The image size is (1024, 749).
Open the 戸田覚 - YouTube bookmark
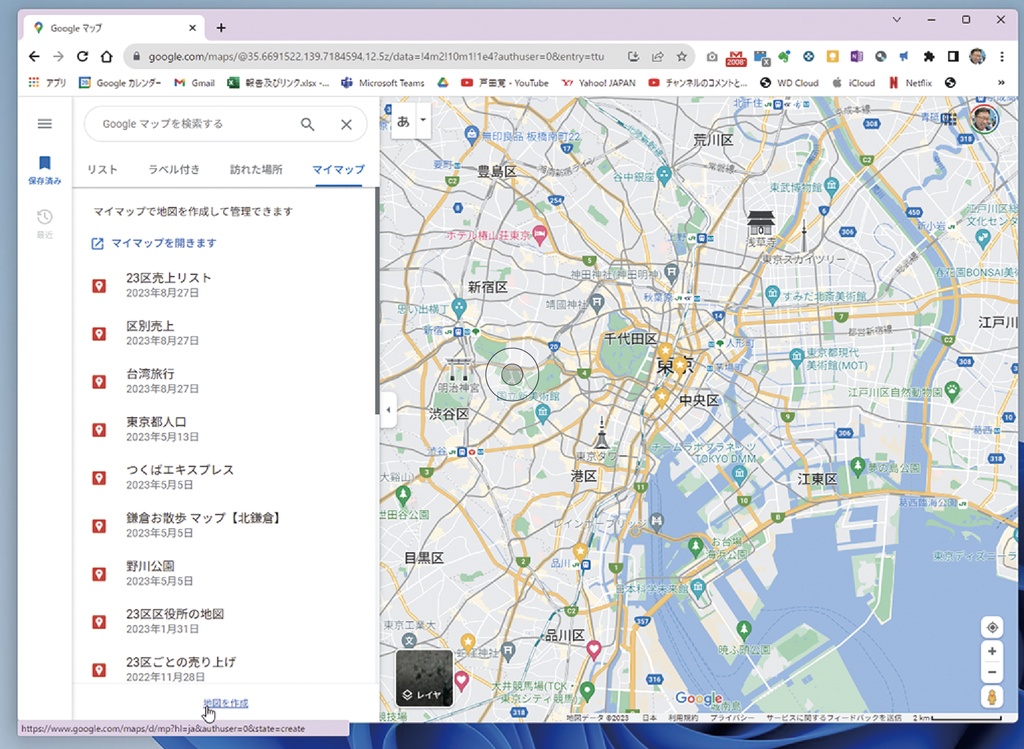point(505,83)
